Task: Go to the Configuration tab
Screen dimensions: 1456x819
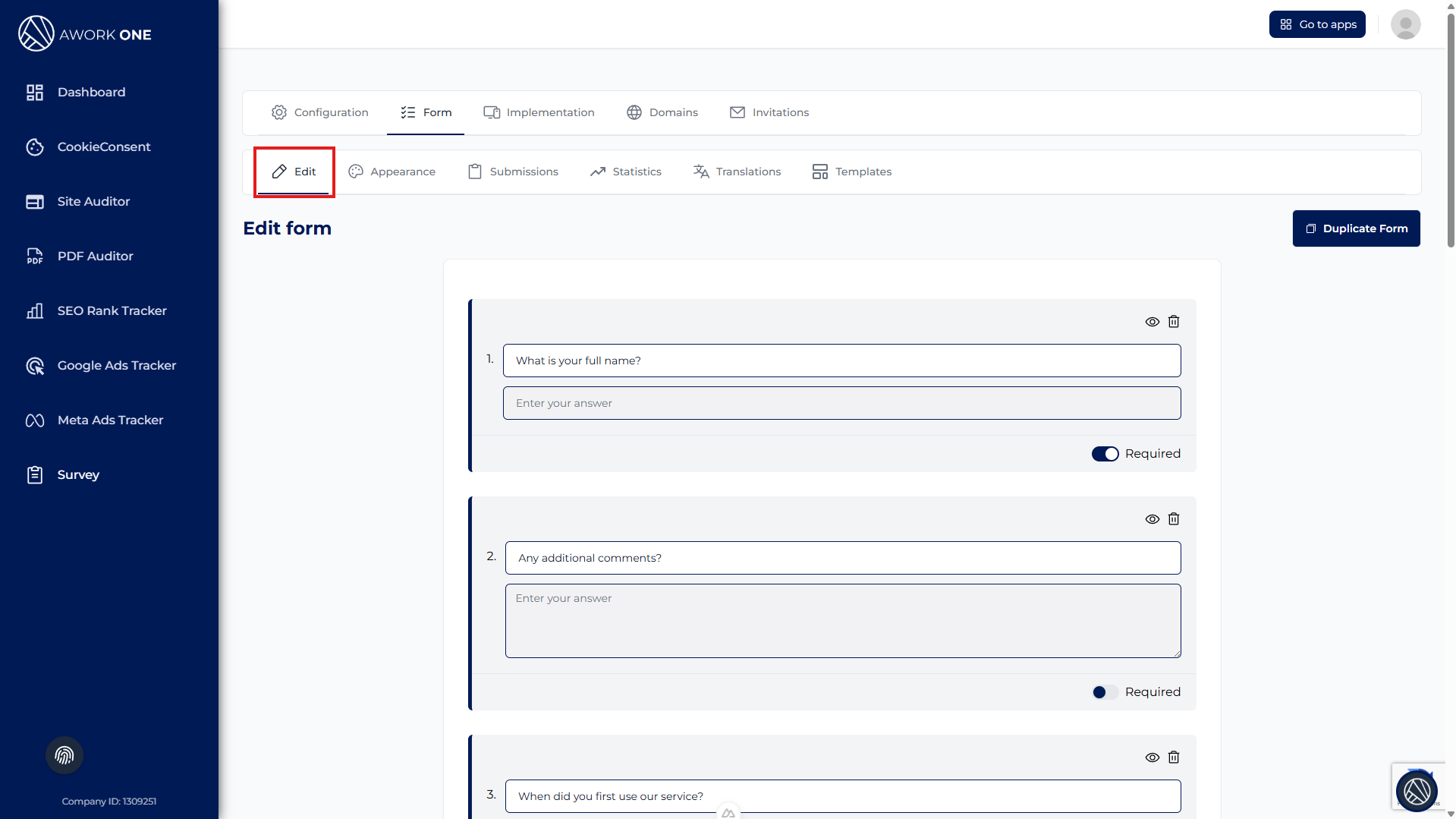Action: point(320,112)
